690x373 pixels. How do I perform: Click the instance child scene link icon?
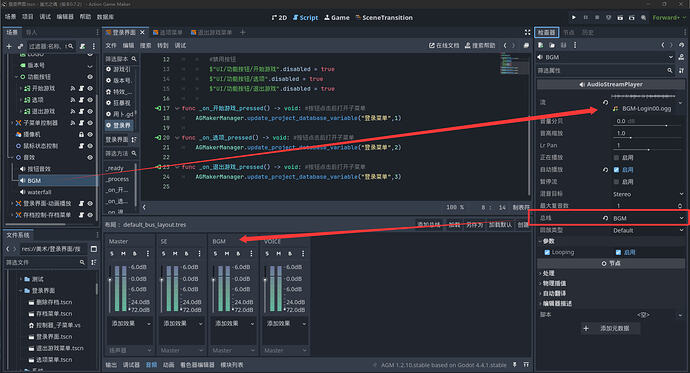tap(20, 46)
